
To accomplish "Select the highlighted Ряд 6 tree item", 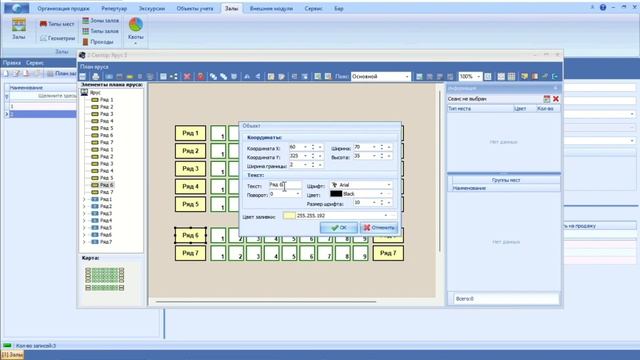I will [106, 185].
